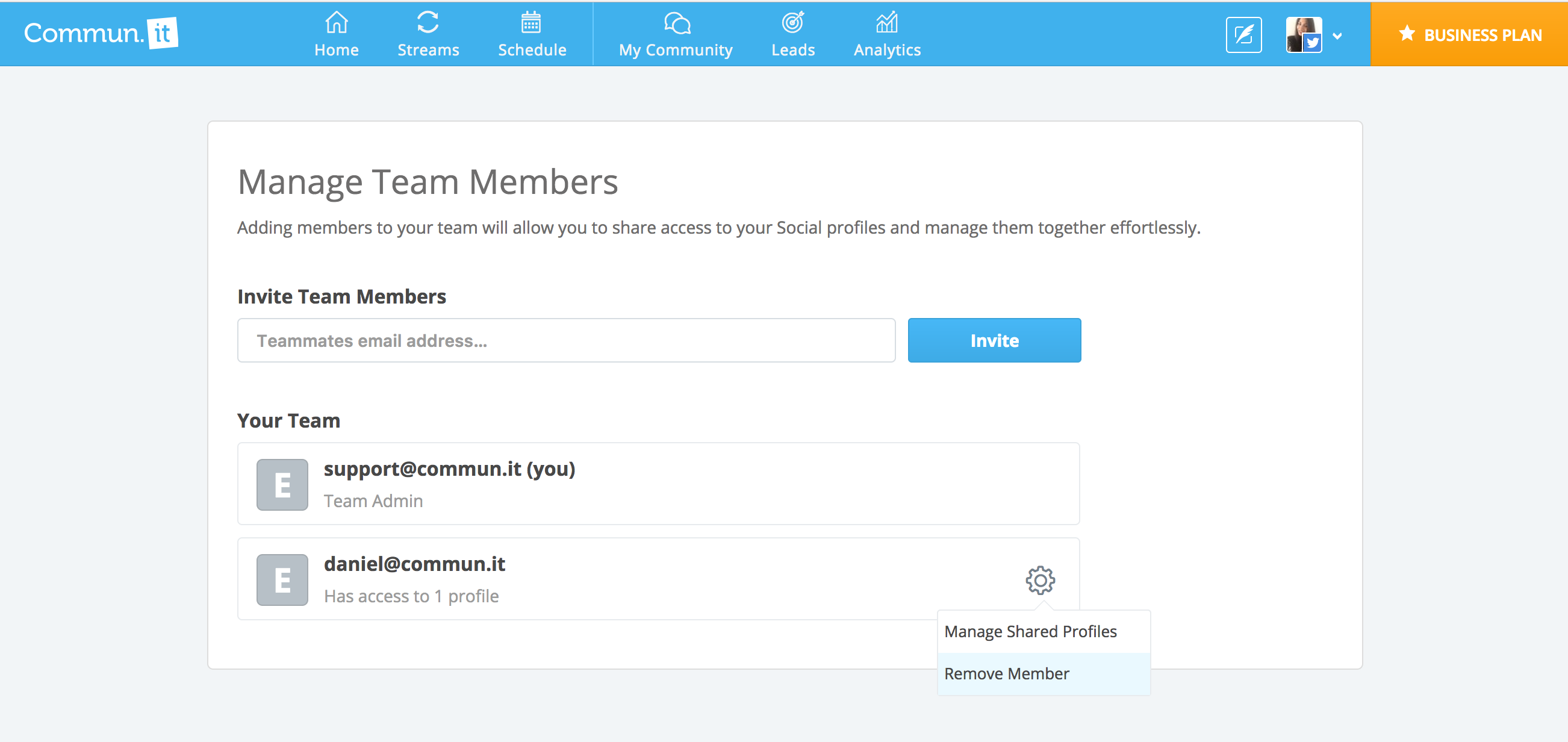
Task: Click the gear icon for daniel@commun.it
Action: click(x=1041, y=580)
